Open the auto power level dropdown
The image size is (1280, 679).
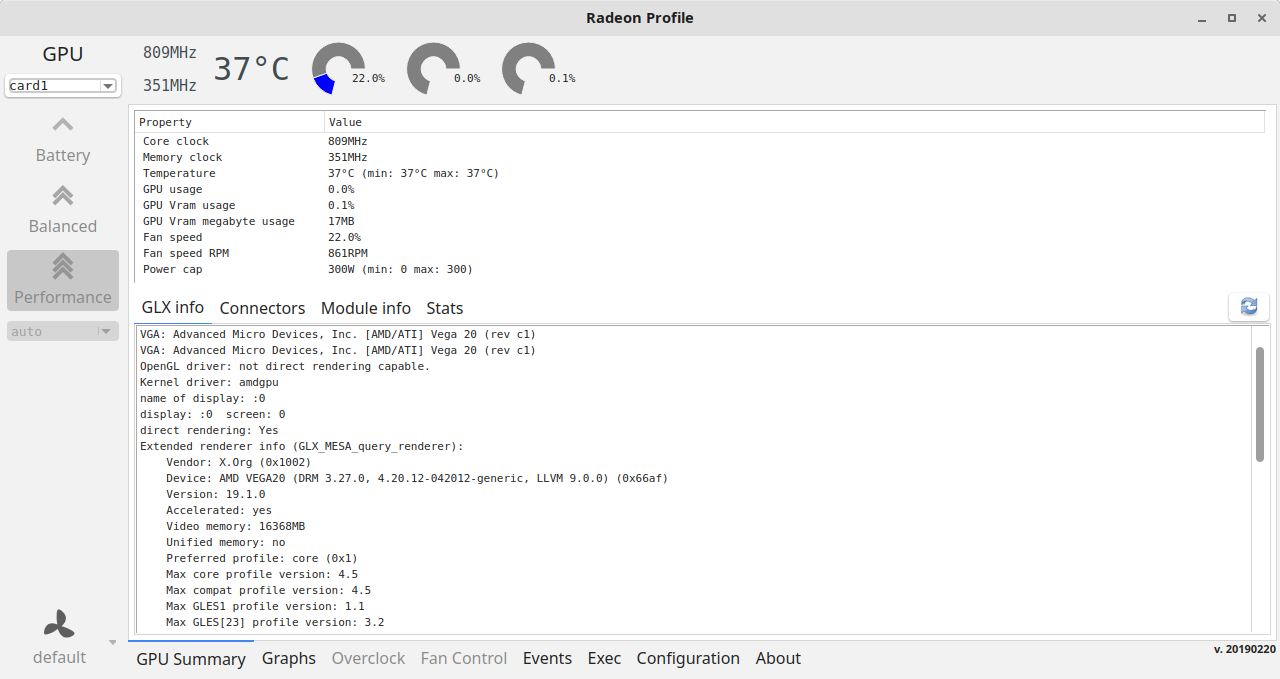[63, 331]
